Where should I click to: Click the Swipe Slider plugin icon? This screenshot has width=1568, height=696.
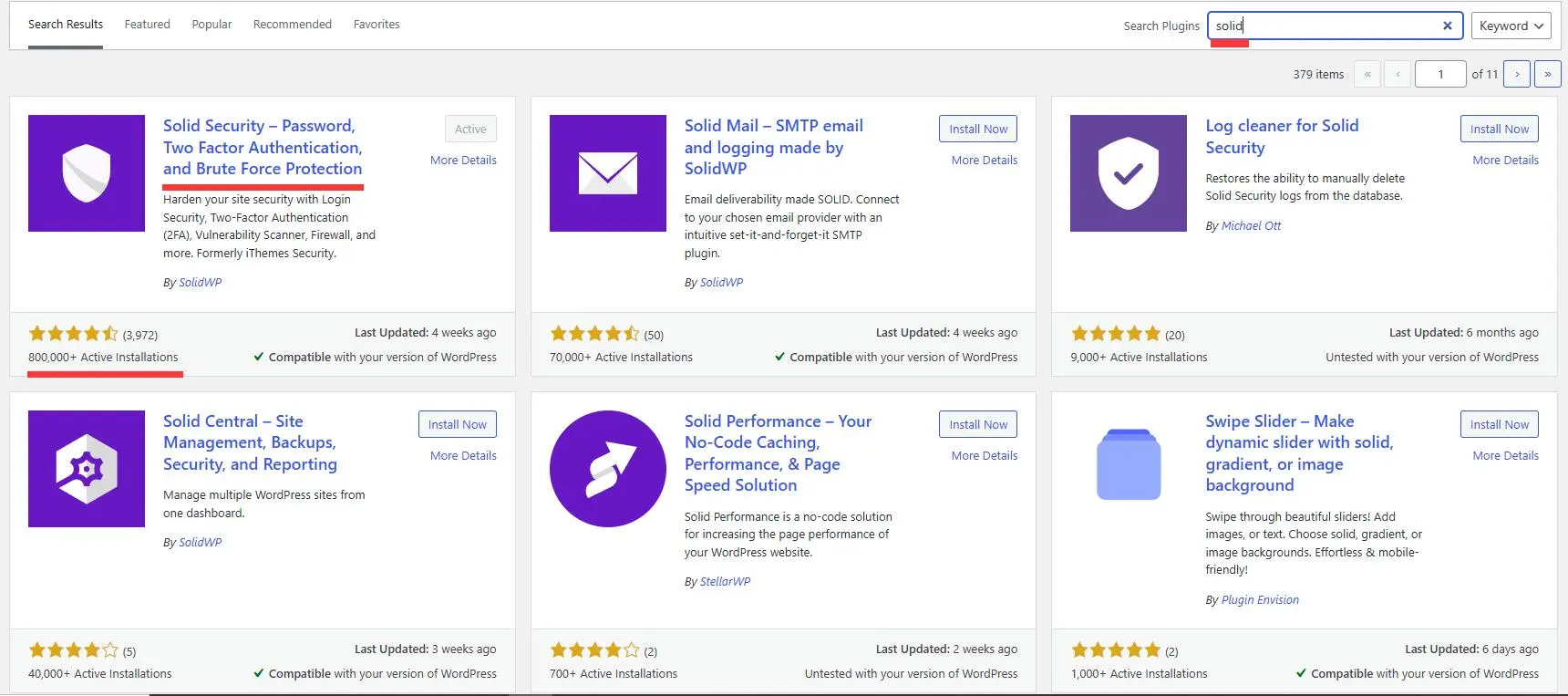pos(1129,464)
